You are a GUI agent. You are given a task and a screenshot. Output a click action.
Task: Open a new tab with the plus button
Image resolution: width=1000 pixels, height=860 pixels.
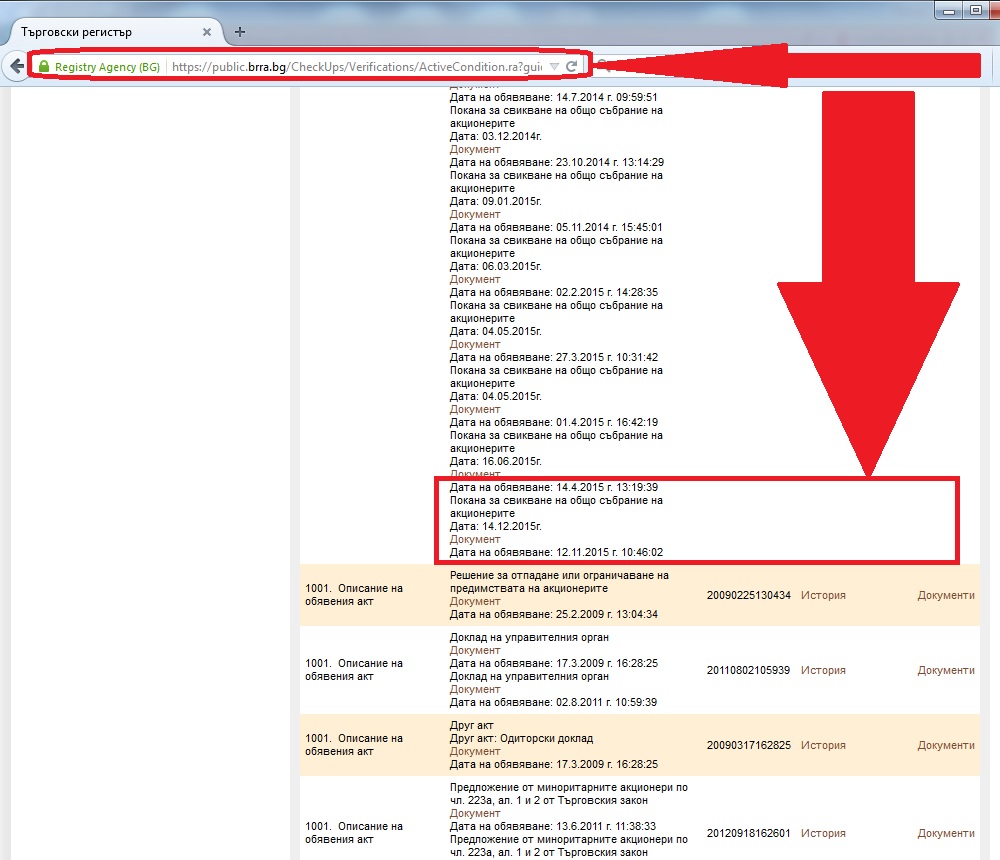pos(239,32)
